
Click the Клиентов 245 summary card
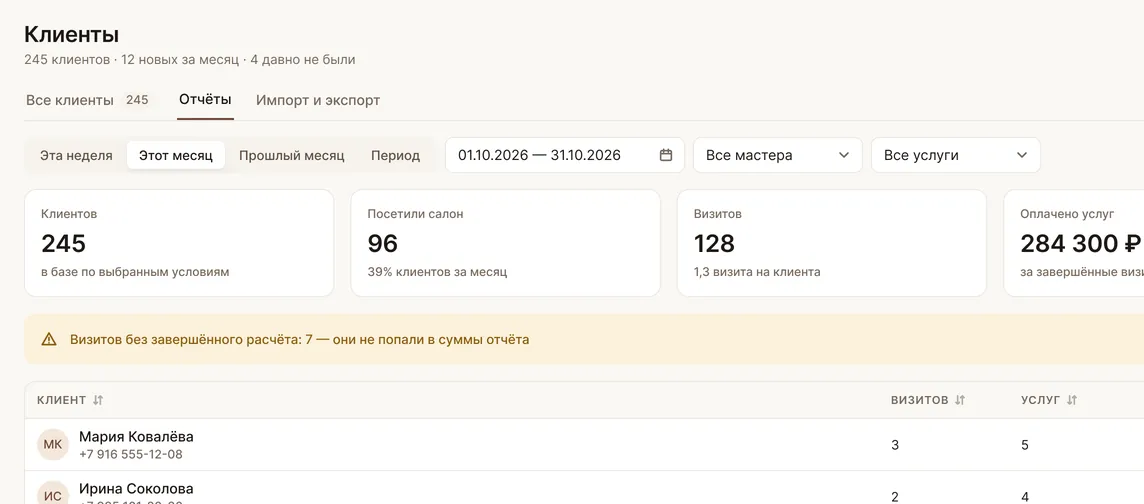[179, 243]
